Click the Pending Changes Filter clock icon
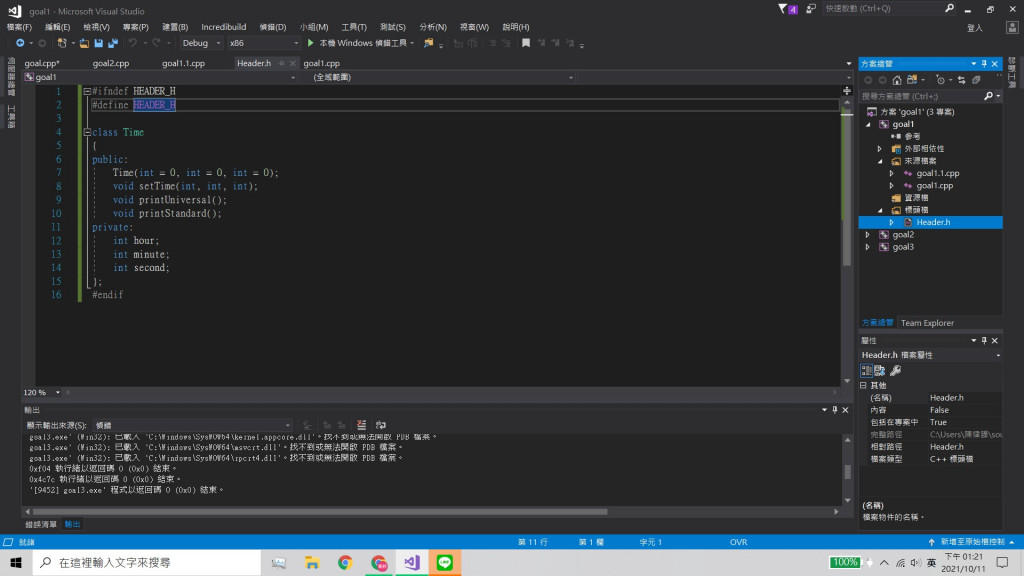The height and width of the screenshot is (576, 1024). pos(940,80)
